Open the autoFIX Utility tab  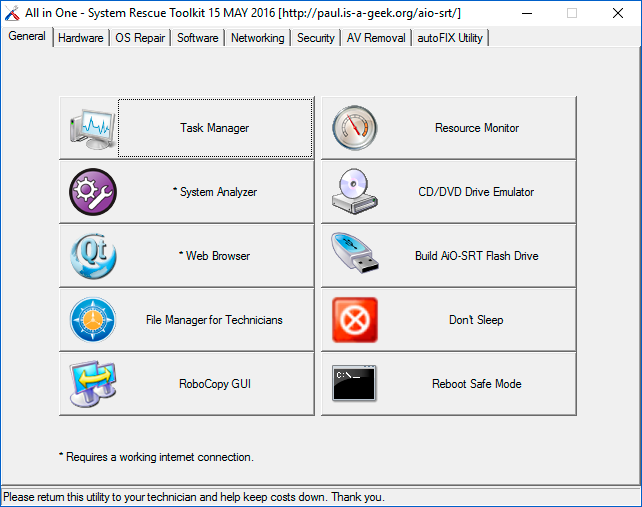[450, 38]
